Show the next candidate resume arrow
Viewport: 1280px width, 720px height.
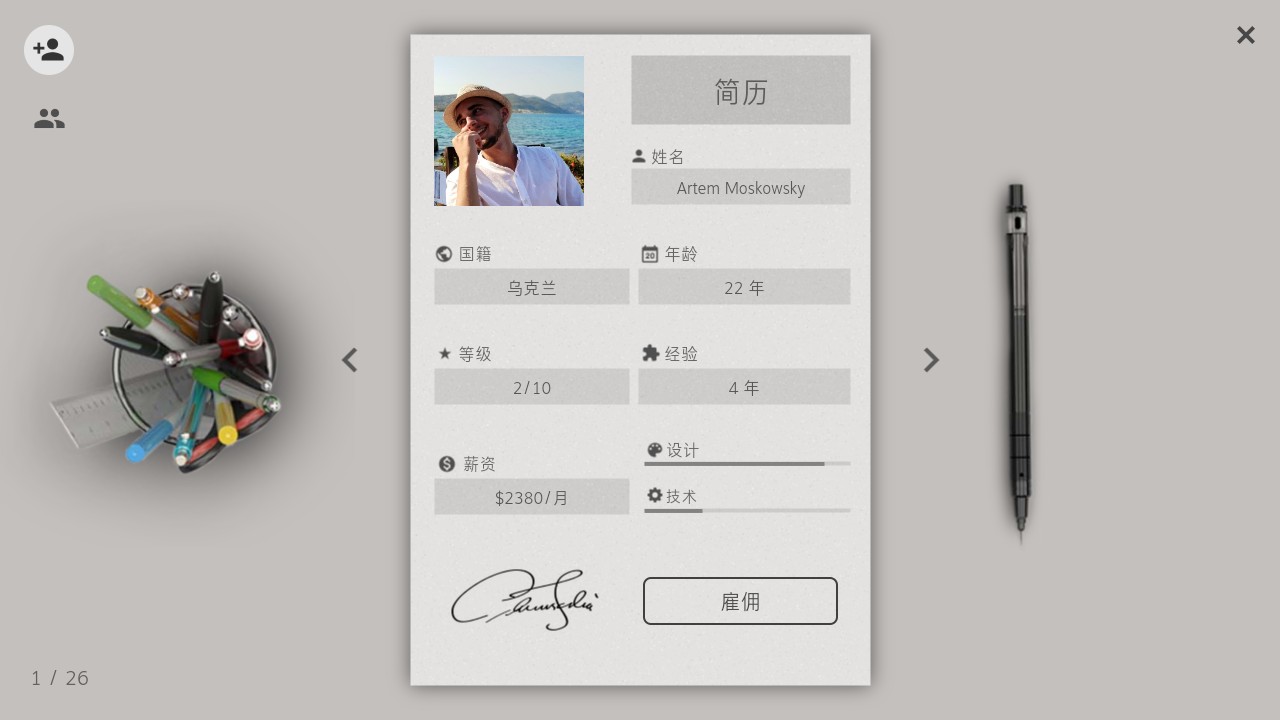(931, 360)
